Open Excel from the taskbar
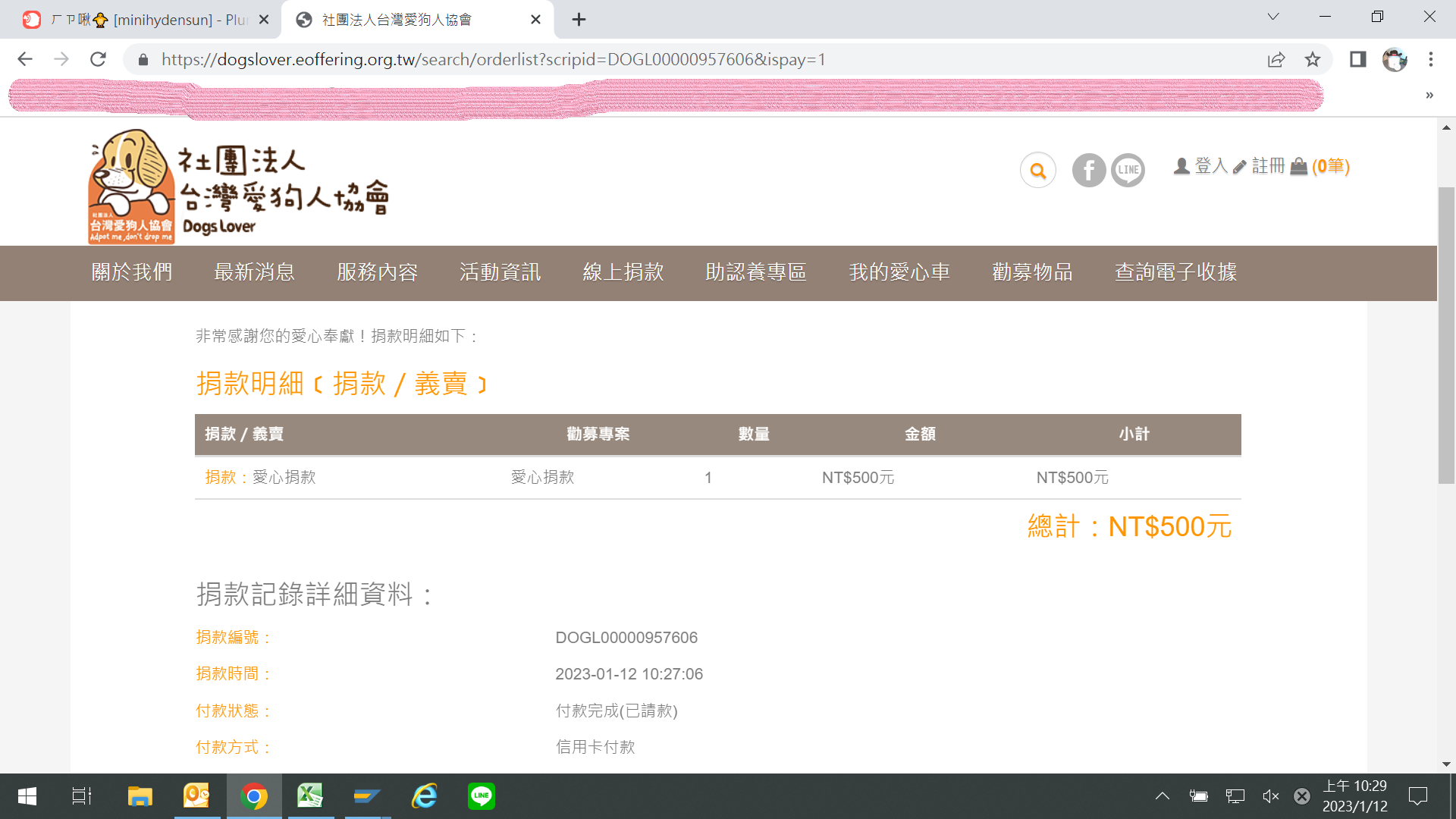This screenshot has height=819, width=1456. click(310, 796)
